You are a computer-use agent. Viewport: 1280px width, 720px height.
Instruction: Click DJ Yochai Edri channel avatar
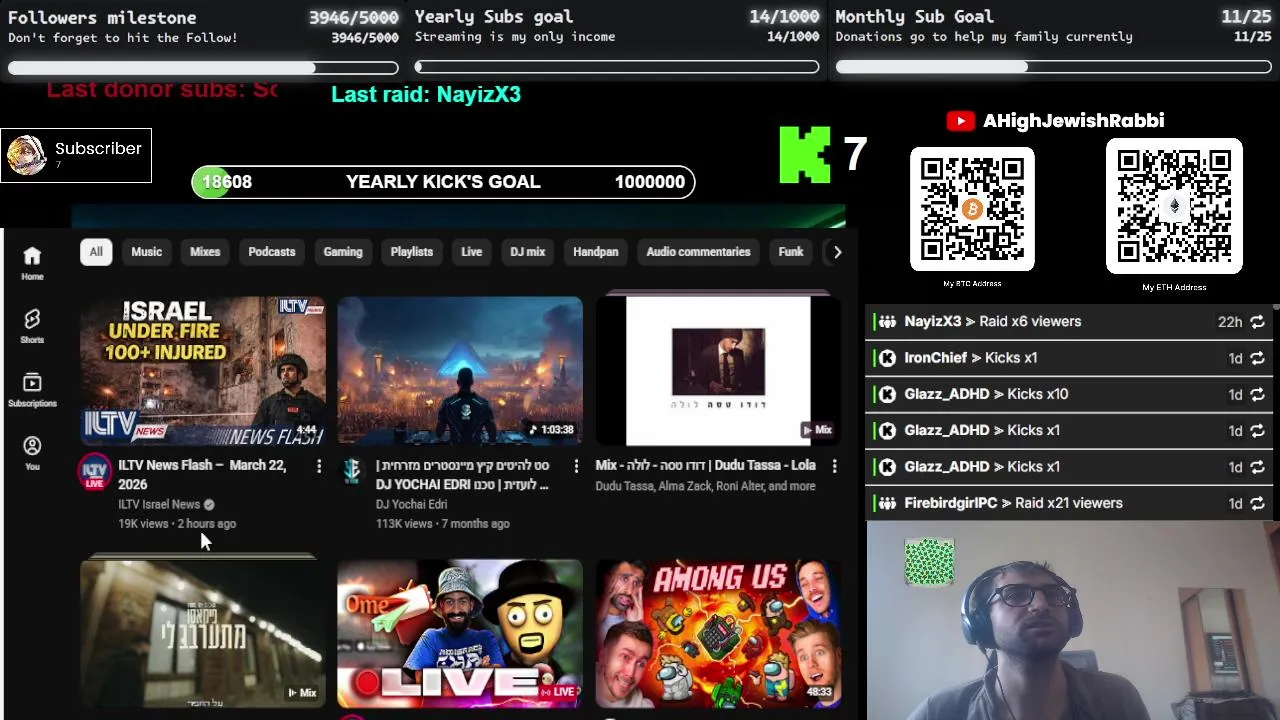click(351, 470)
